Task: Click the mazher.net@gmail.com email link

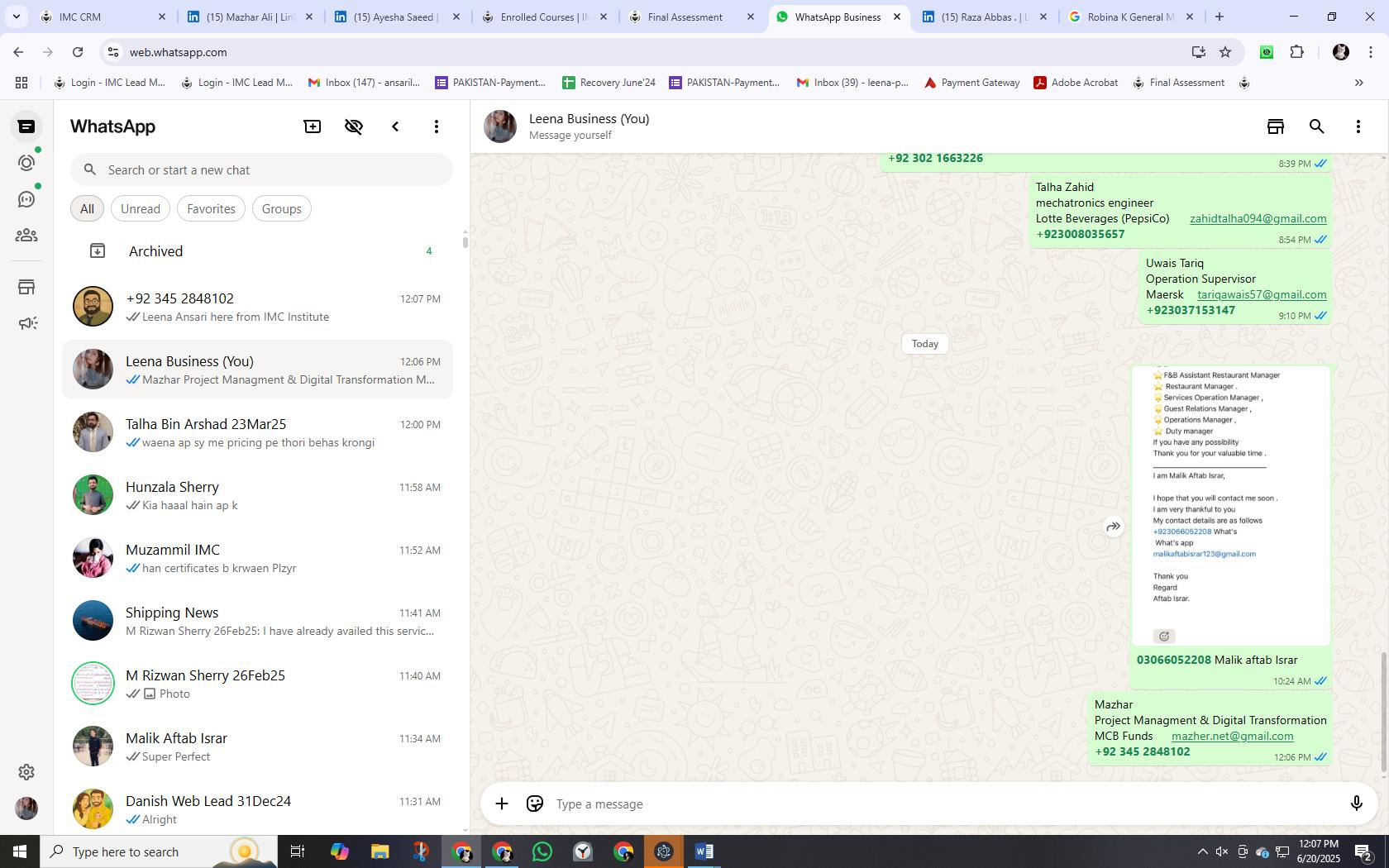Action: (1232, 736)
